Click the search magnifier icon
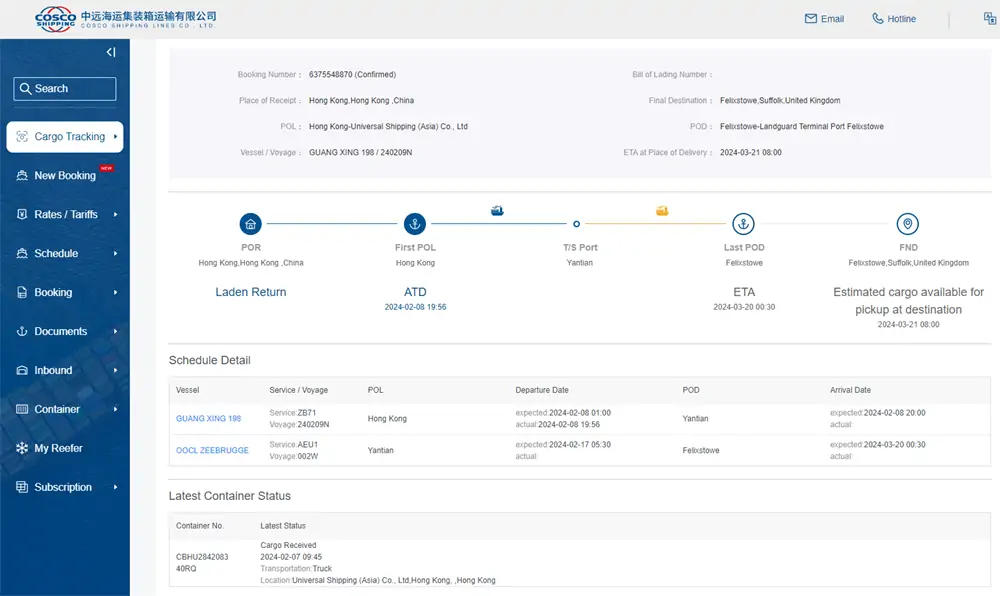The width and height of the screenshot is (1000, 596). 26,89
